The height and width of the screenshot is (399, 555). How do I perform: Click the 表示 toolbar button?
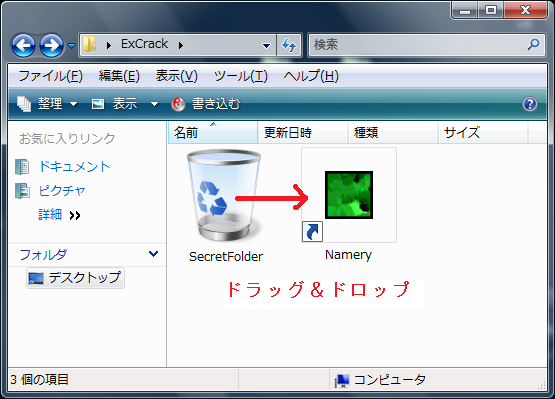pyautogui.click(x=114, y=104)
